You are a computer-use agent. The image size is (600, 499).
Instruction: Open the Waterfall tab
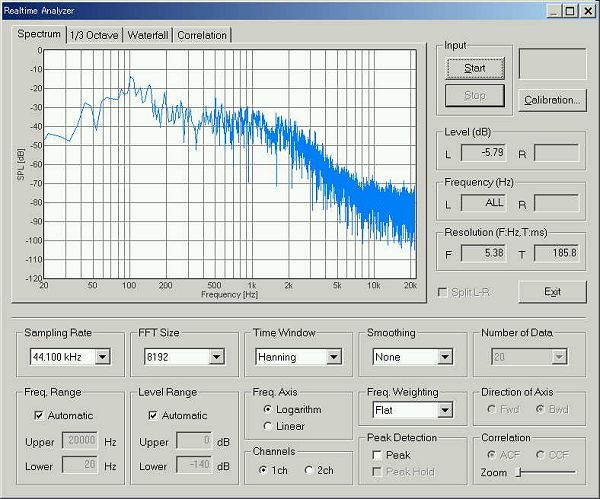pos(147,35)
